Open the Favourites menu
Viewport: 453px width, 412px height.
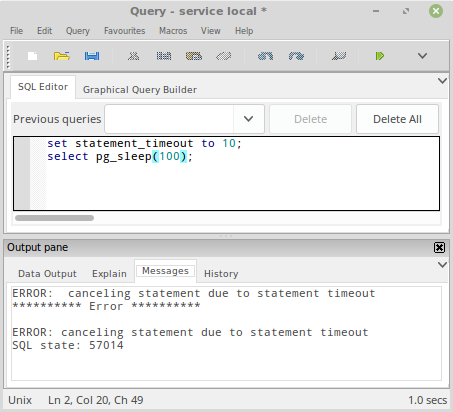tap(124, 31)
